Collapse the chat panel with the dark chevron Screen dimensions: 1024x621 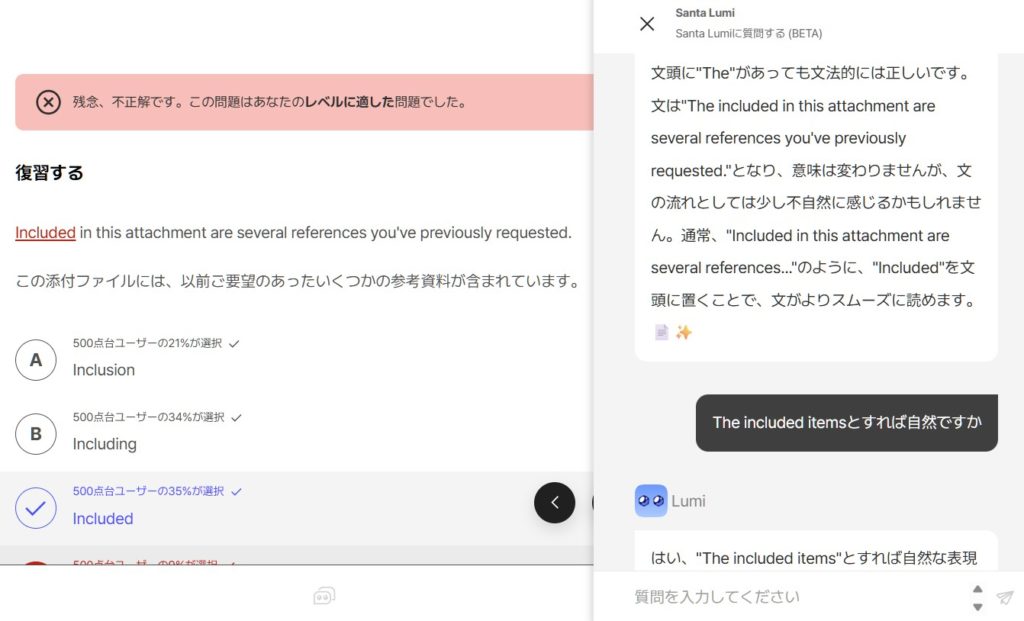(x=555, y=502)
